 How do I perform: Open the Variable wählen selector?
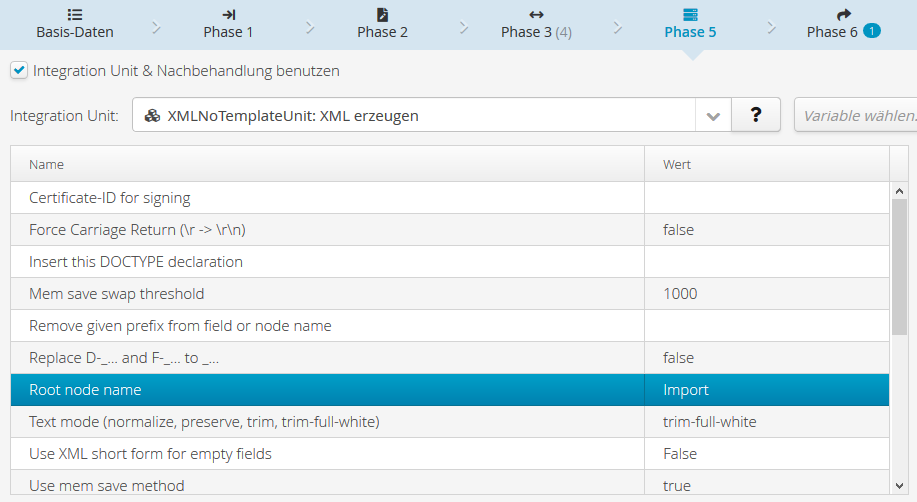[857, 115]
